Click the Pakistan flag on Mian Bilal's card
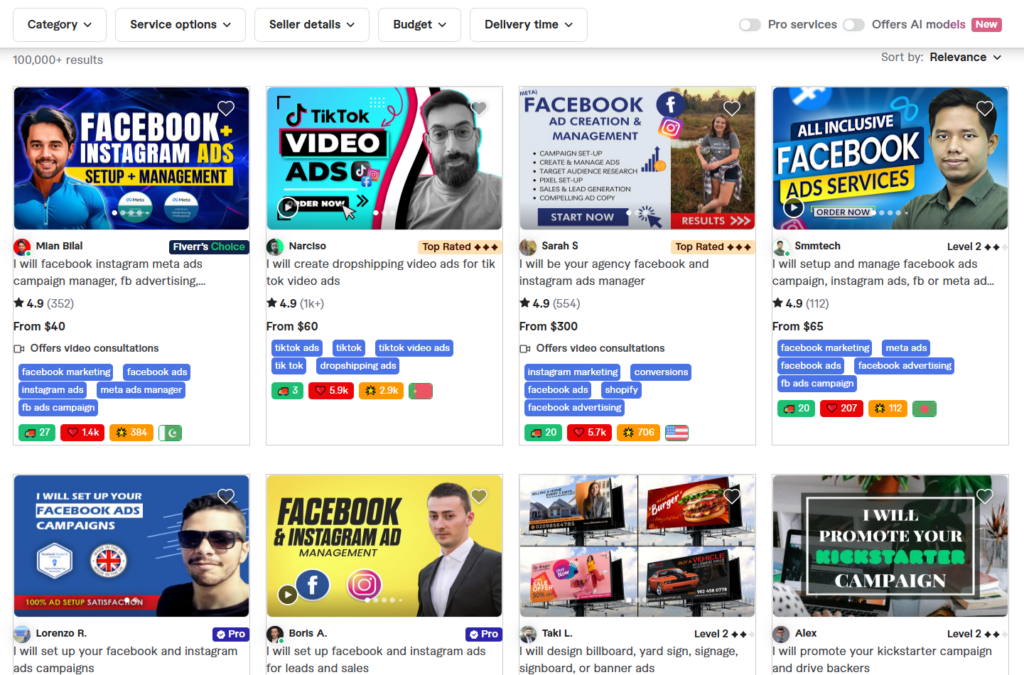Viewport: 1024px width, 675px height. 170,432
